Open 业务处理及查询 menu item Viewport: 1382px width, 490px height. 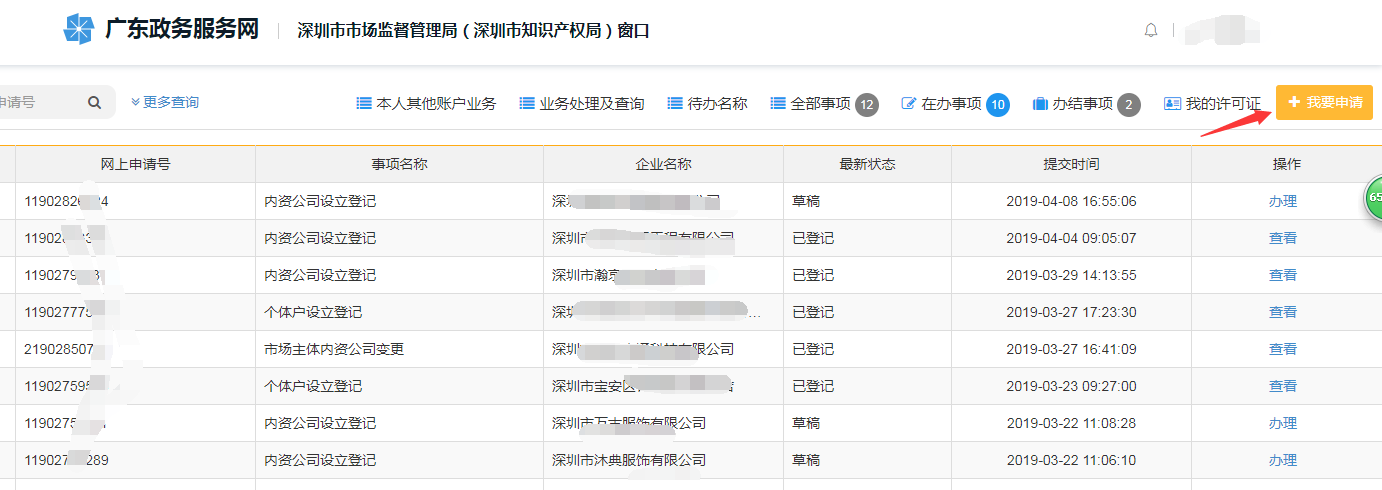(x=582, y=104)
